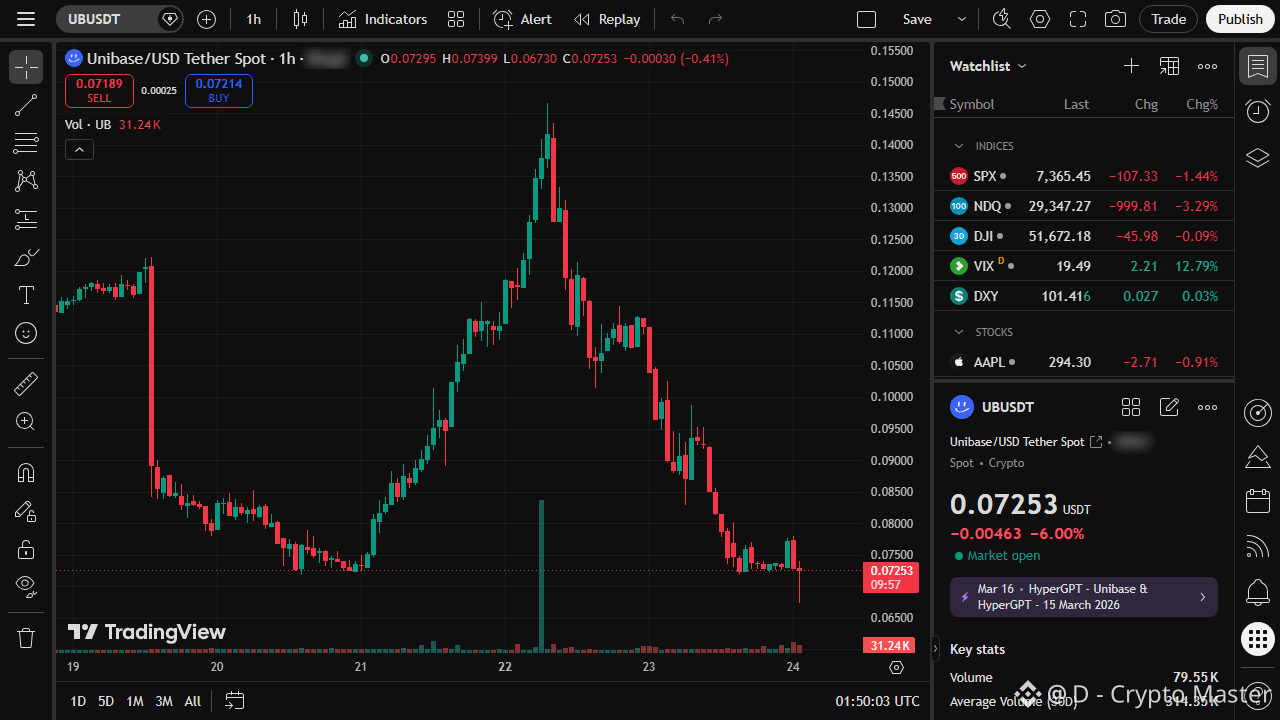Viewport: 1280px width, 720px height.
Task: Open quick search icon
Action: click(x=1001, y=19)
